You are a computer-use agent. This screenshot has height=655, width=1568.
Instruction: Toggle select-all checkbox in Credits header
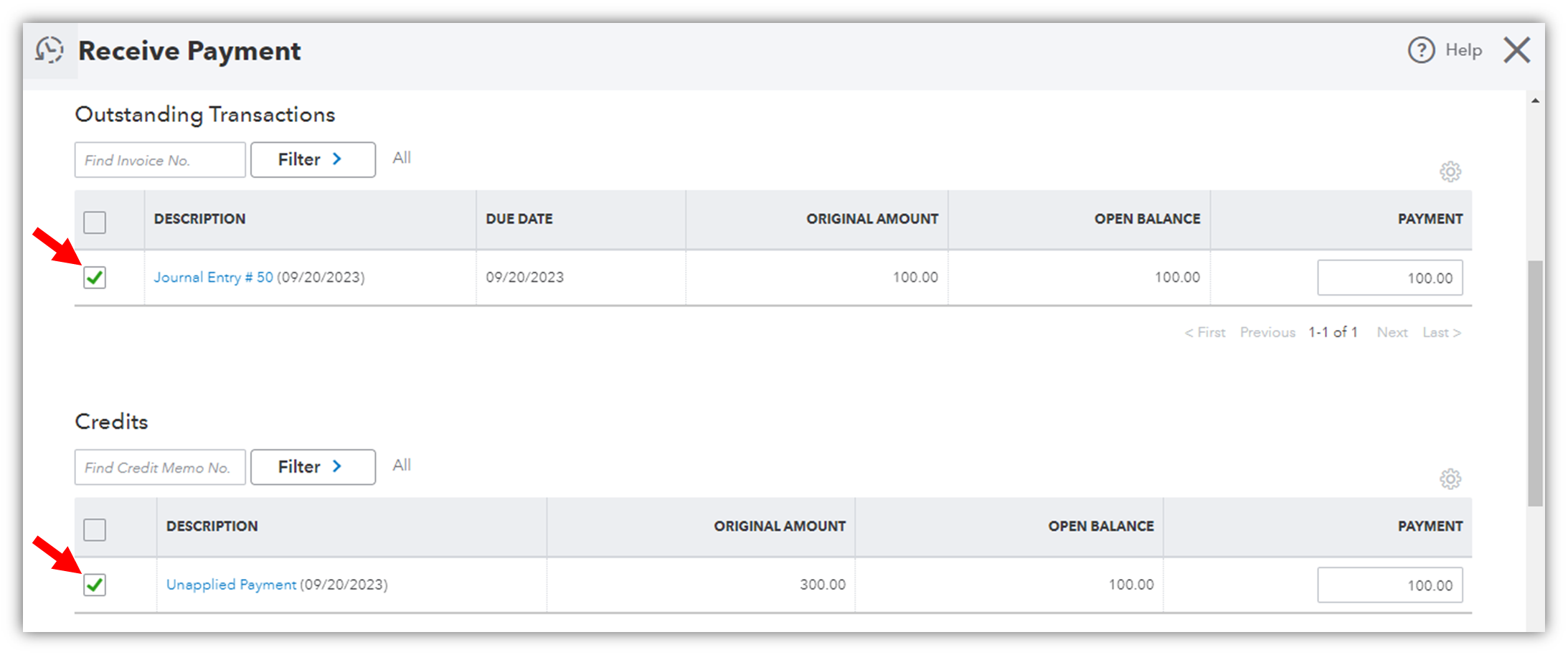[95, 529]
